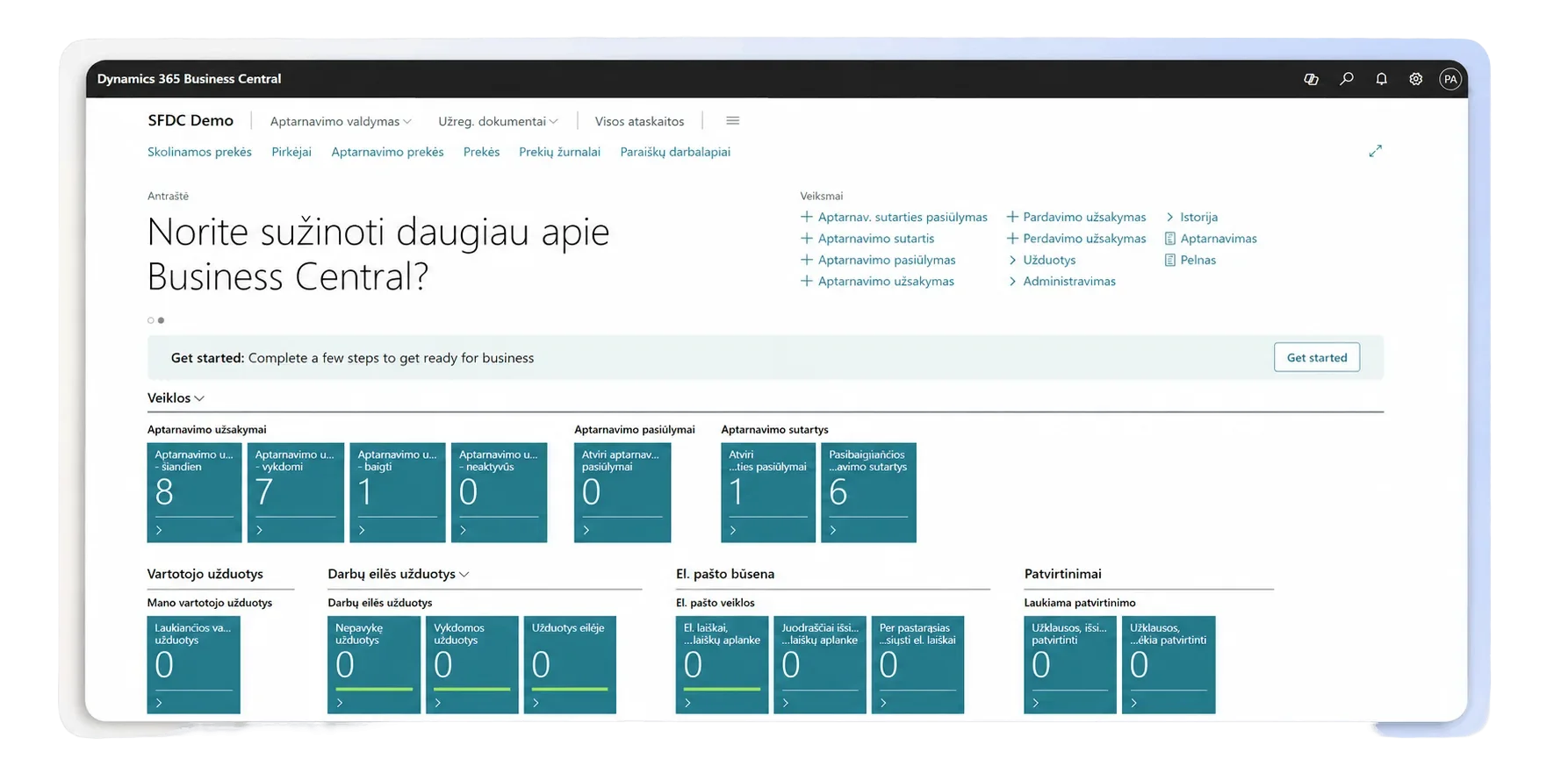This screenshot has width=1568, height=773.
Task: Click Dynamics 365 Business Central title
Action: click(189, 79)
